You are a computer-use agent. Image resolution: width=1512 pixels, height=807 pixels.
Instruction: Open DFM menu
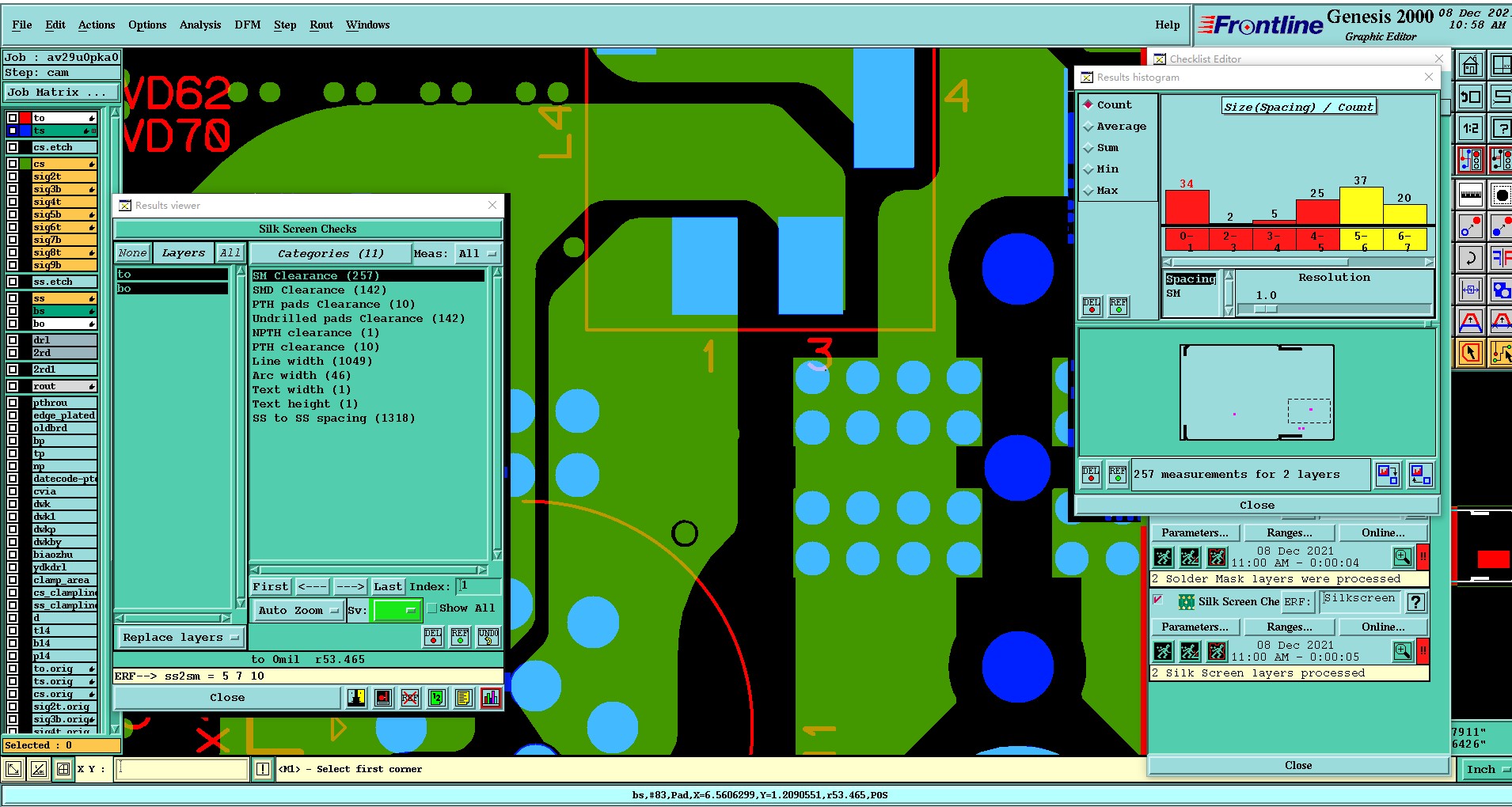(248, 25)
